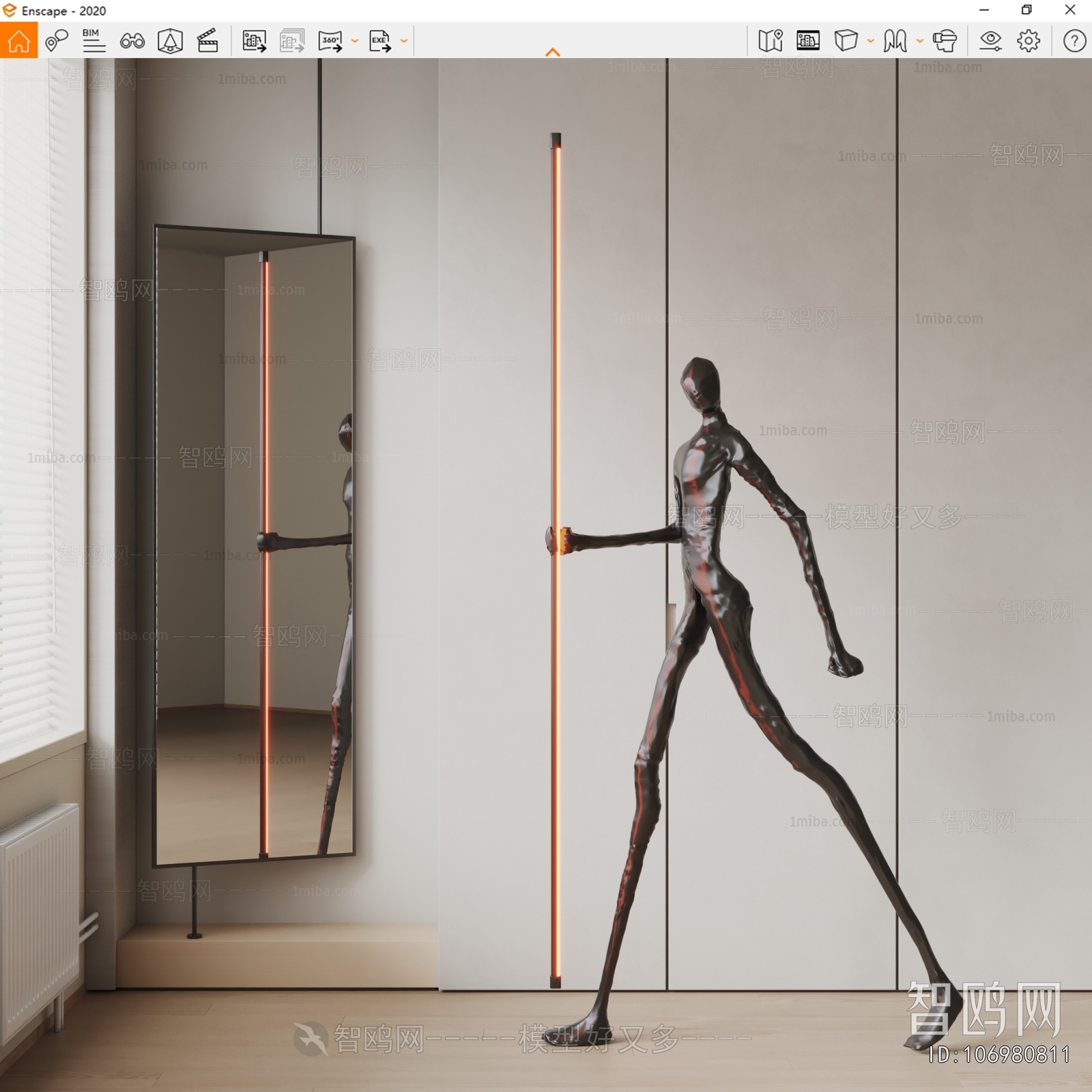Collapse the toolbar with orange chevron
This screenshot has height=1092, width=1092.
[553, 52]
